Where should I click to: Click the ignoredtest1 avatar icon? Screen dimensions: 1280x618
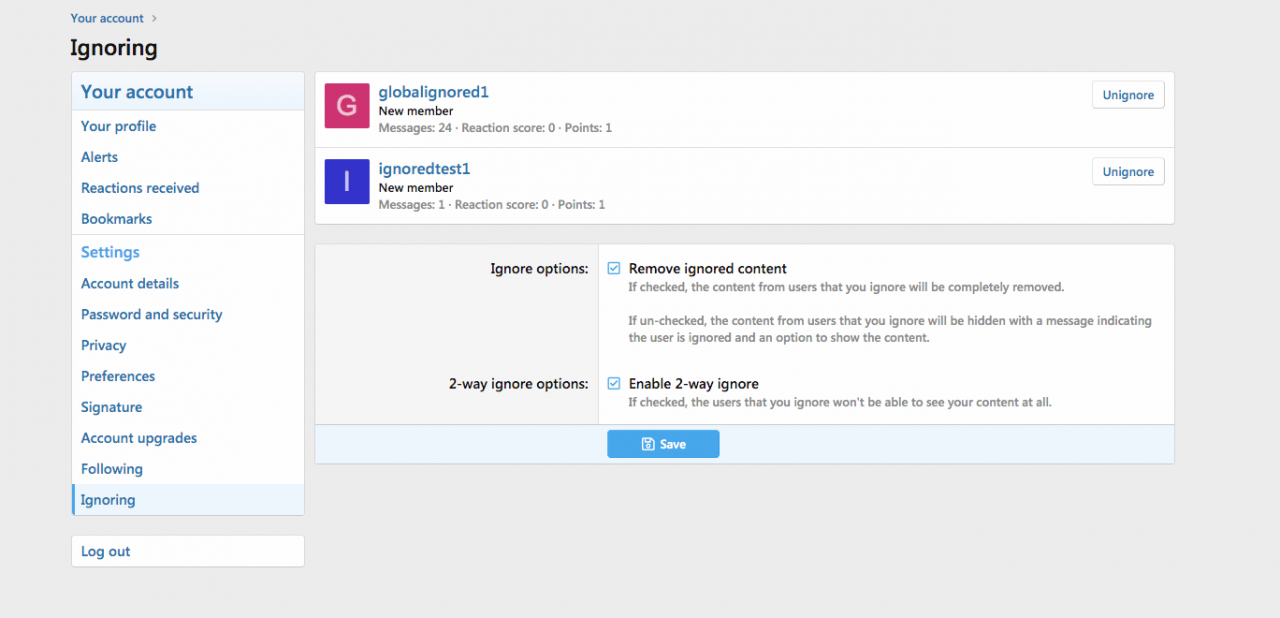pos(347,181)
